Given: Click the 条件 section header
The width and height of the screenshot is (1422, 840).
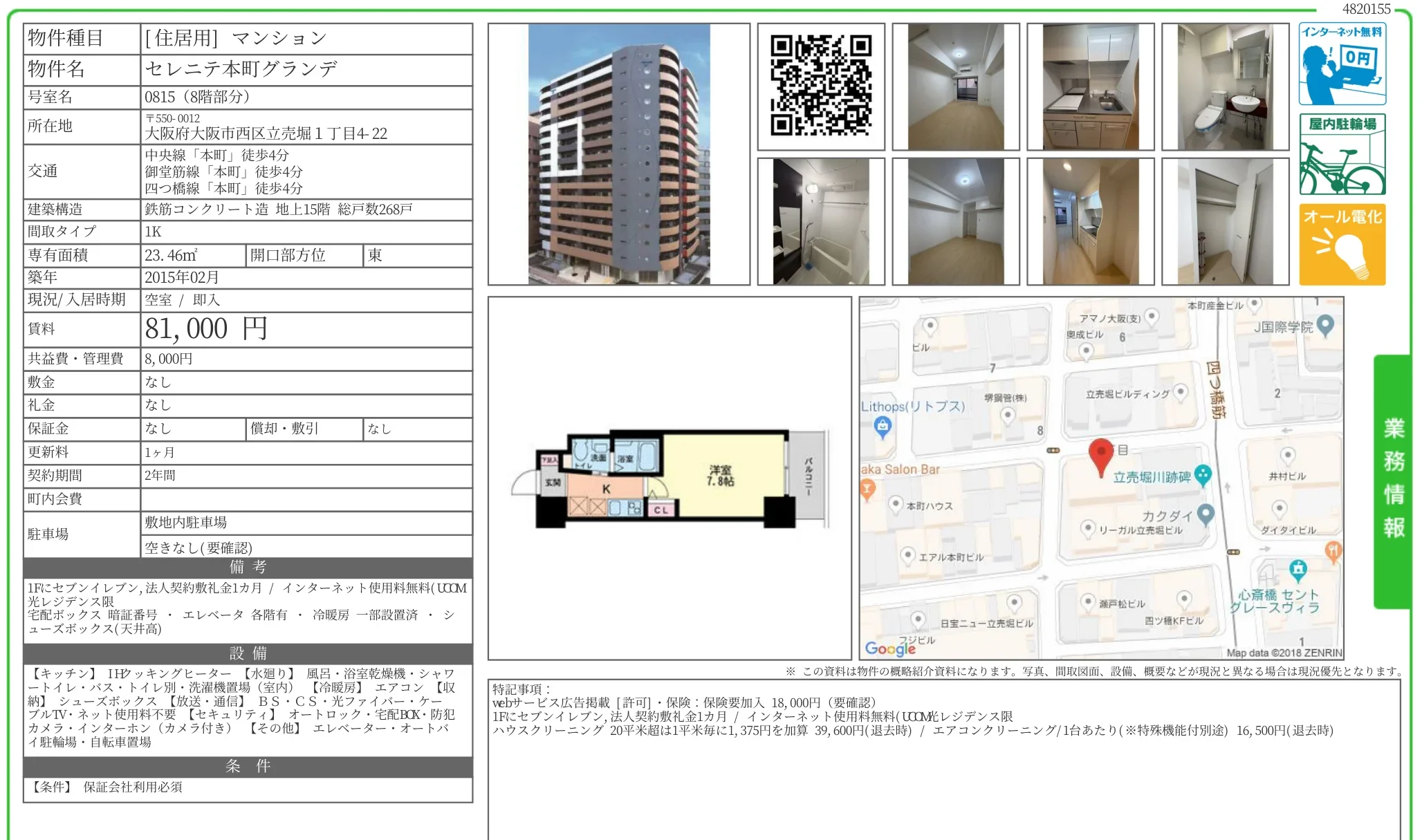Looking at the screenshot, I should (x=248, y=766).
